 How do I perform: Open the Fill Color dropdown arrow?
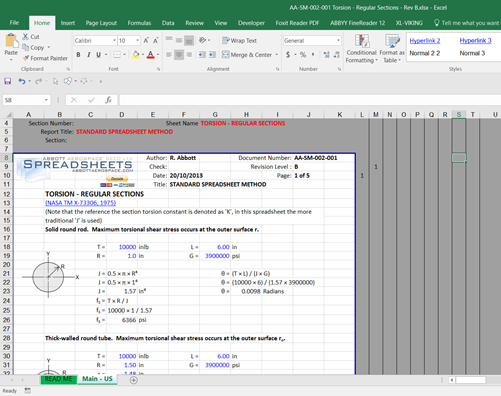(x=143, y=55)
